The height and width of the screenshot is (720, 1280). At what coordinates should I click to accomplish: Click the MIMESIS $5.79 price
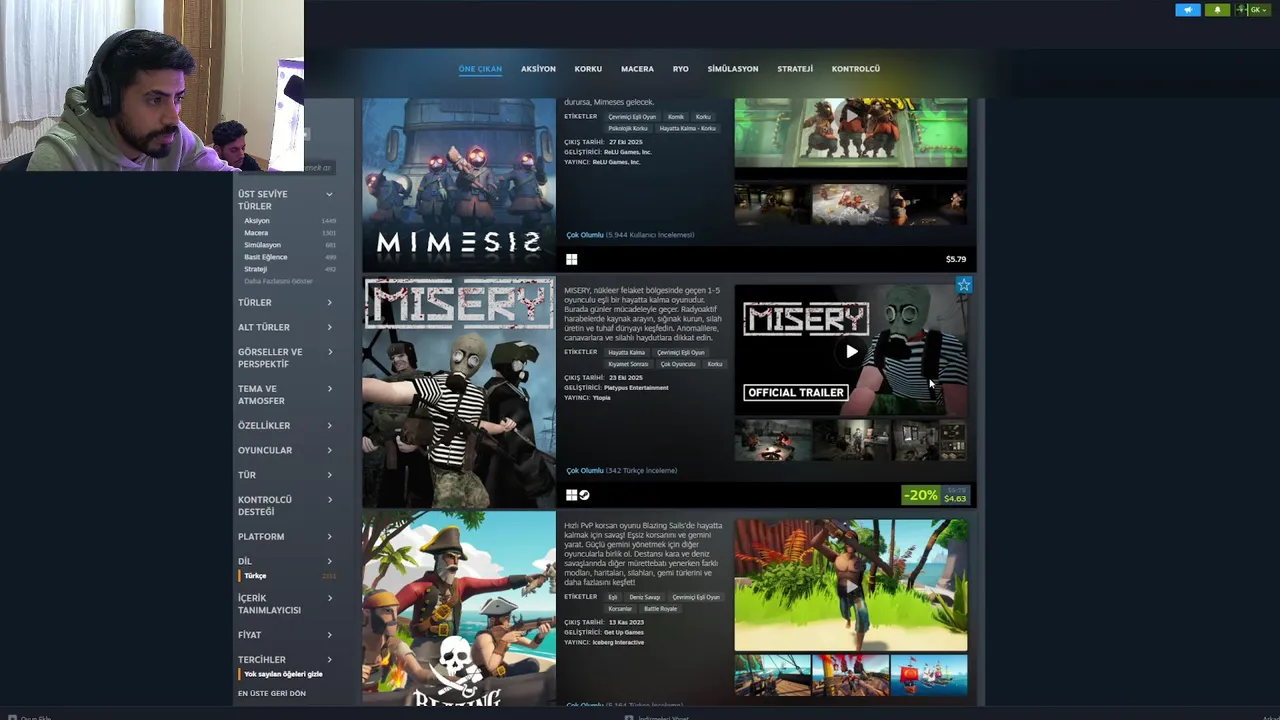point(956,259)
